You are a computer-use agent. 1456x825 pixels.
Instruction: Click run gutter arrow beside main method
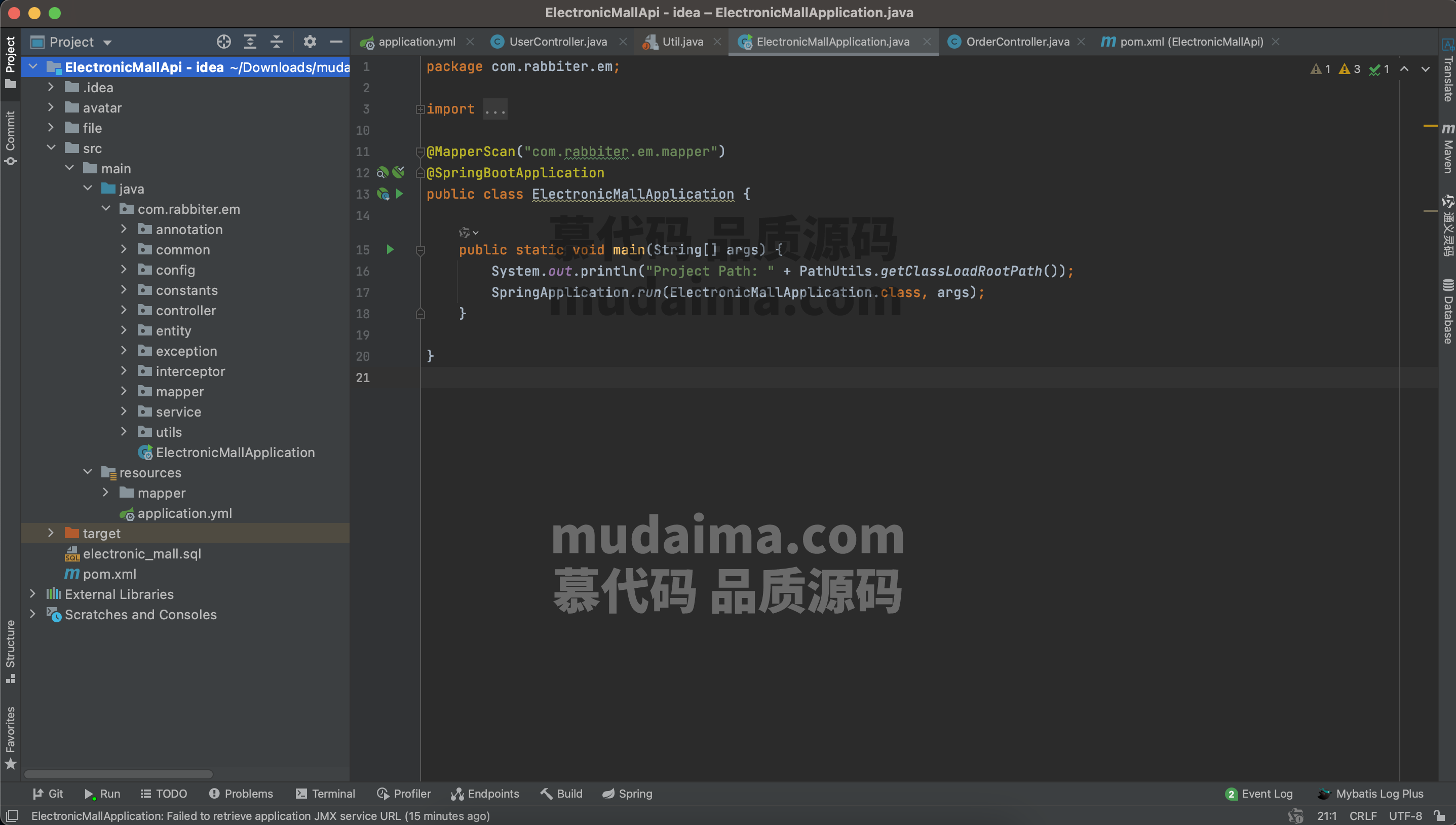[390, 249]
